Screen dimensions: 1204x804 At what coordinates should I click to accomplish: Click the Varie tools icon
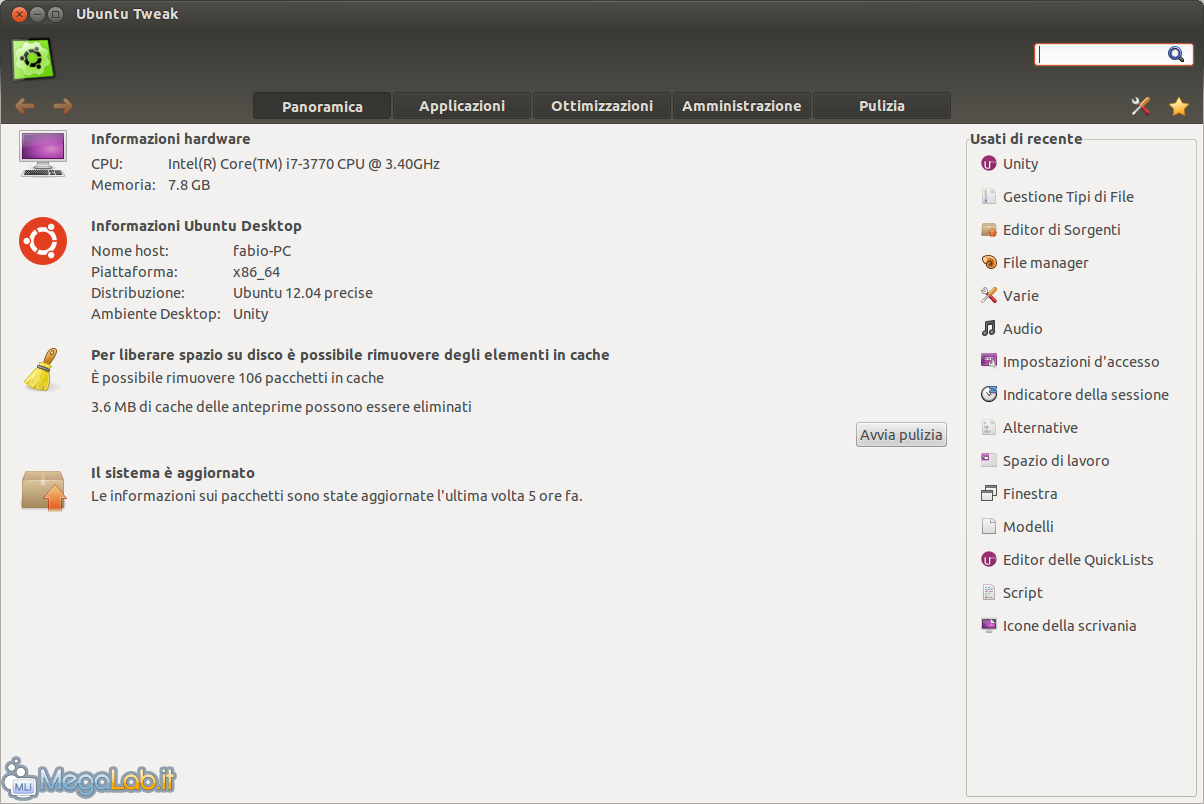coord(989,296)
